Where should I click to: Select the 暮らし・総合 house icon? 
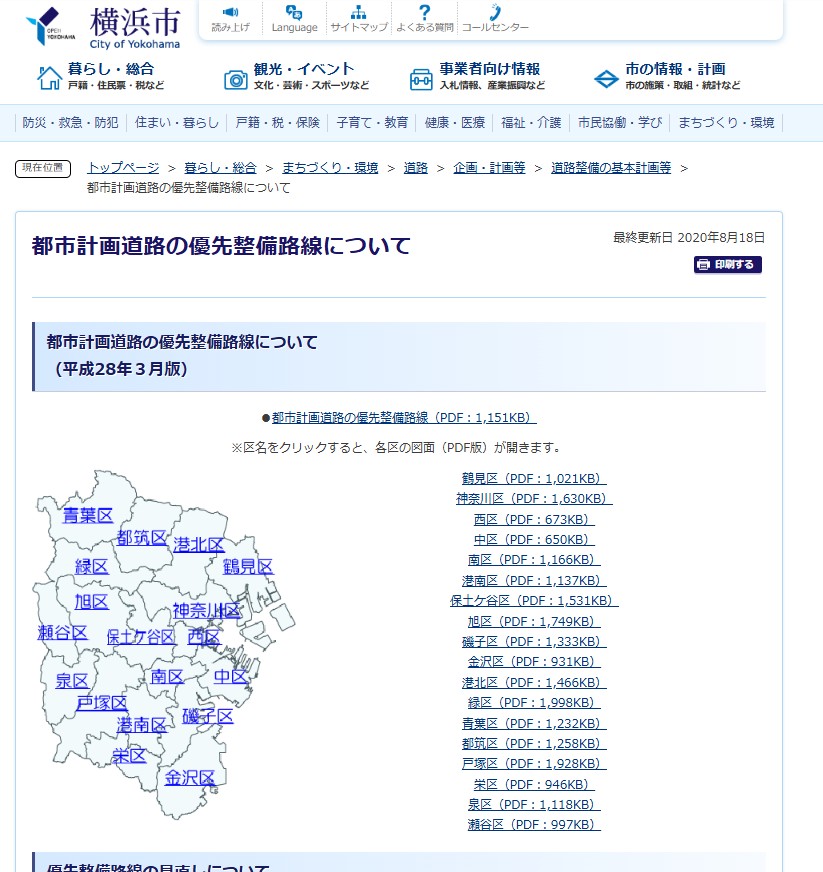coord(49,78)
